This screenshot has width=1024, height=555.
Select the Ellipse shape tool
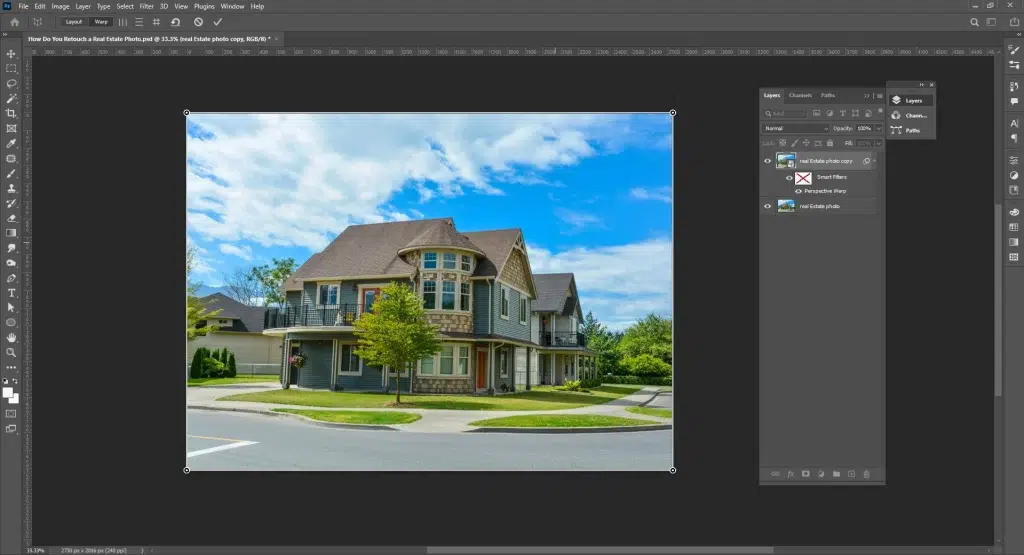coord(11,323)
